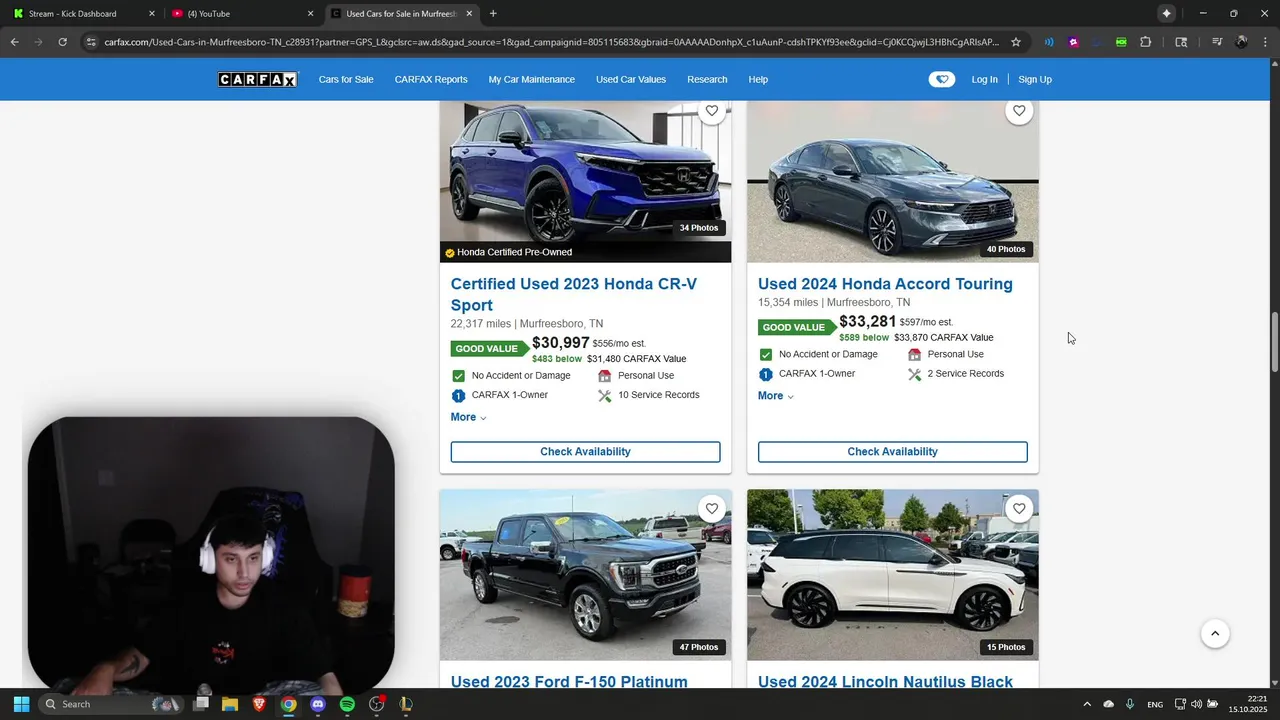Go back in browser history
Screen dimensions: 1280x720
coord(14,42)
